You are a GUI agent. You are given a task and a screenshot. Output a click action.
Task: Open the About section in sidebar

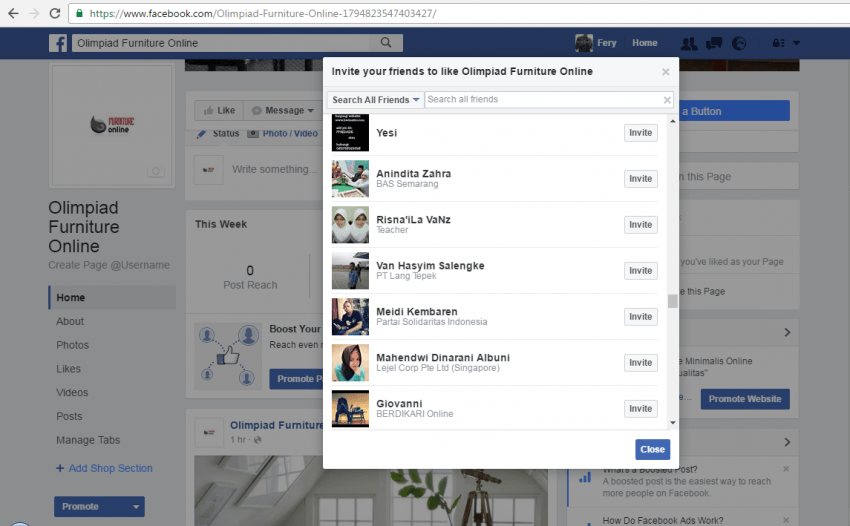coord(70,322)
